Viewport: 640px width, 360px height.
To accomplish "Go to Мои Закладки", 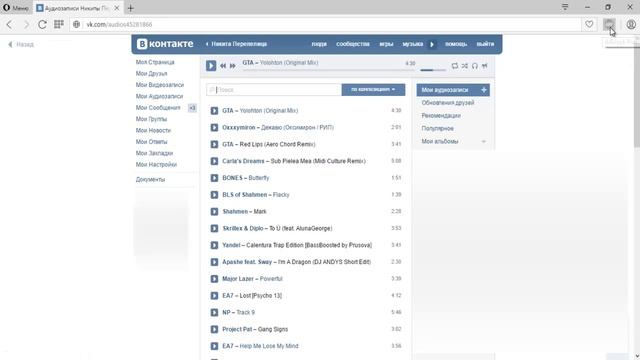I will coord(154,153).
